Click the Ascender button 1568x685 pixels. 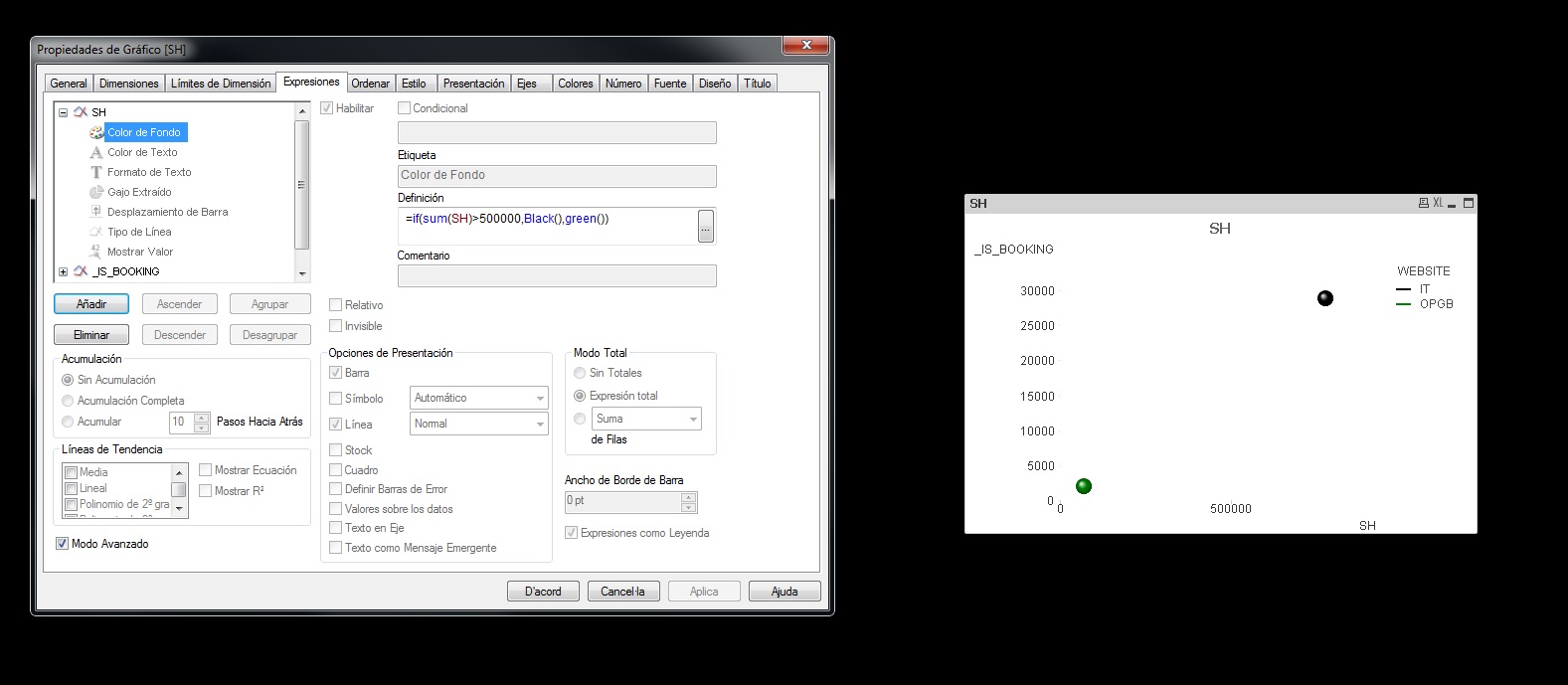tap(179, 304)
